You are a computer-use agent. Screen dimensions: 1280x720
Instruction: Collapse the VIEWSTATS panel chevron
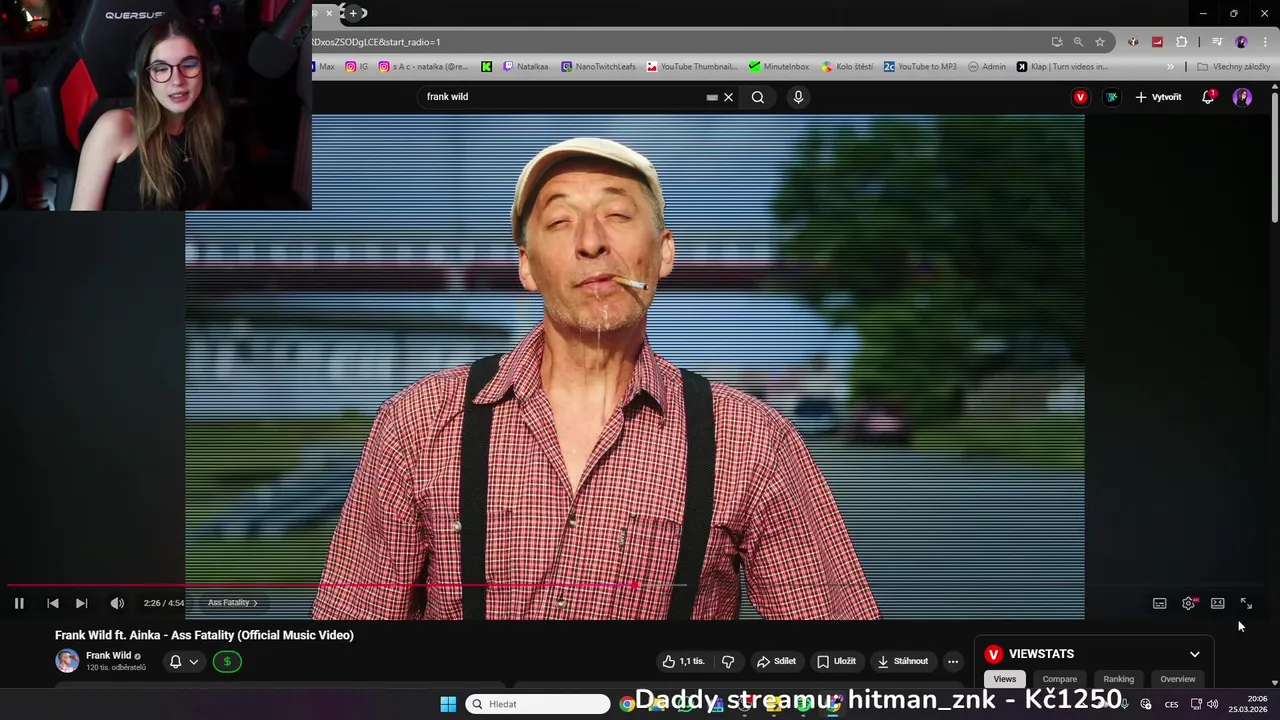tap(1194, 654)
